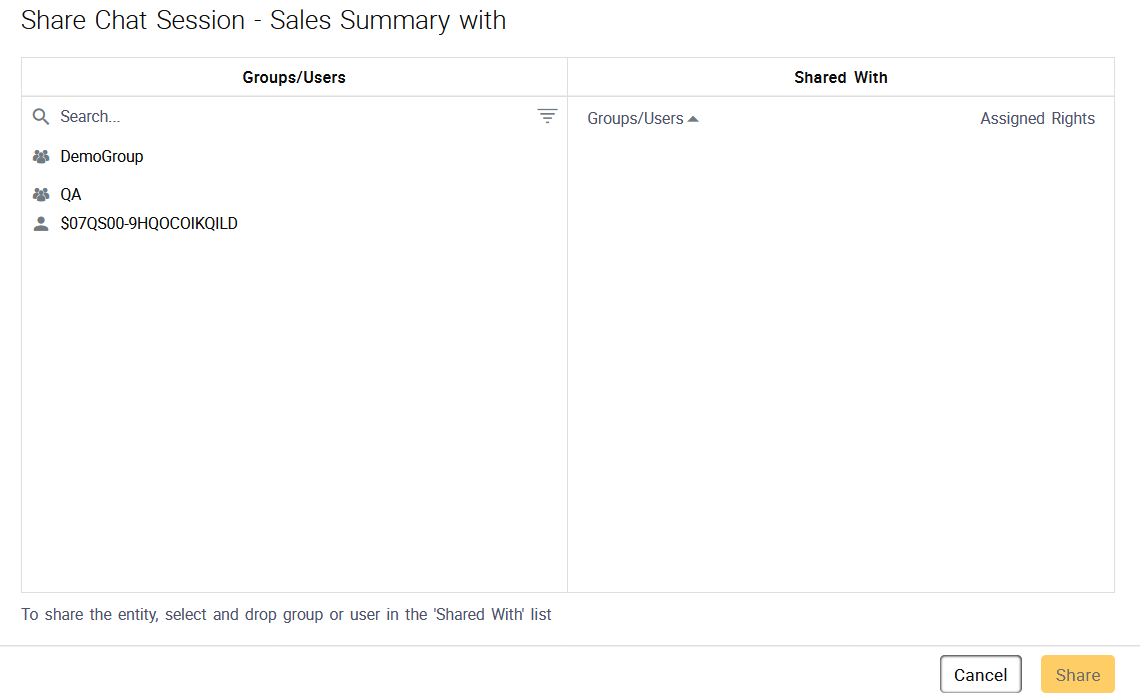1140x695 pixels.
Task: Select the DemoGroup entry
Action: (x=102, y=157)
